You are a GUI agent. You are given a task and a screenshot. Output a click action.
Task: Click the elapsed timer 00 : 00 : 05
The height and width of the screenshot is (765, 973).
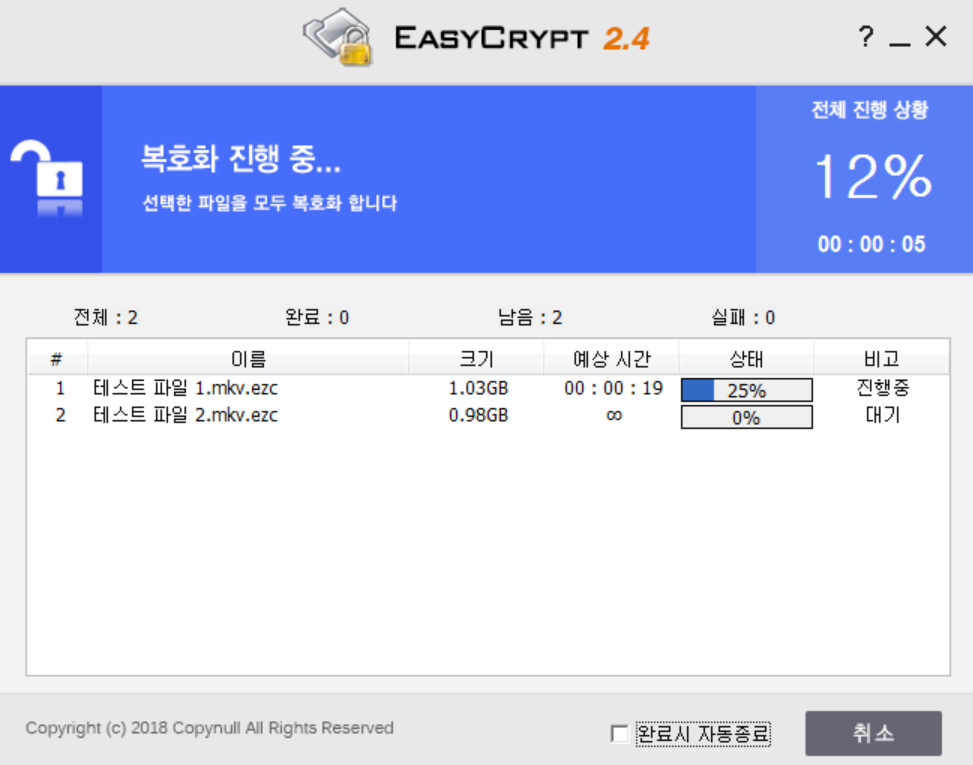tap(871, 244)
